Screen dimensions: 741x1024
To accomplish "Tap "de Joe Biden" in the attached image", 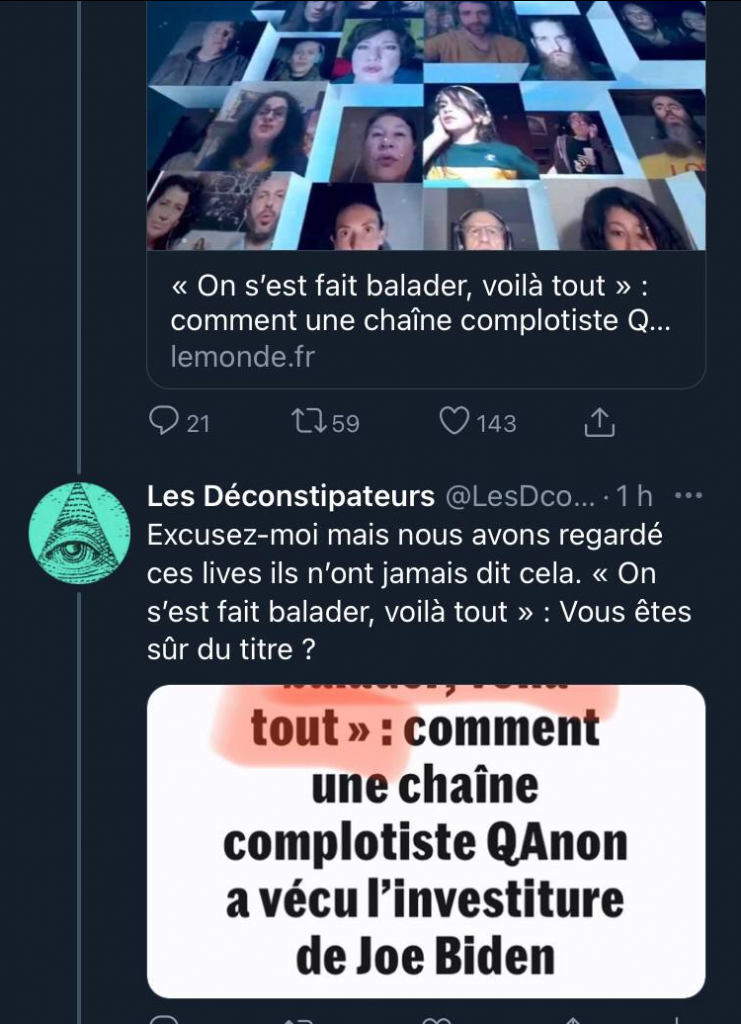I will pyautogui.click(x=426, y=956).
